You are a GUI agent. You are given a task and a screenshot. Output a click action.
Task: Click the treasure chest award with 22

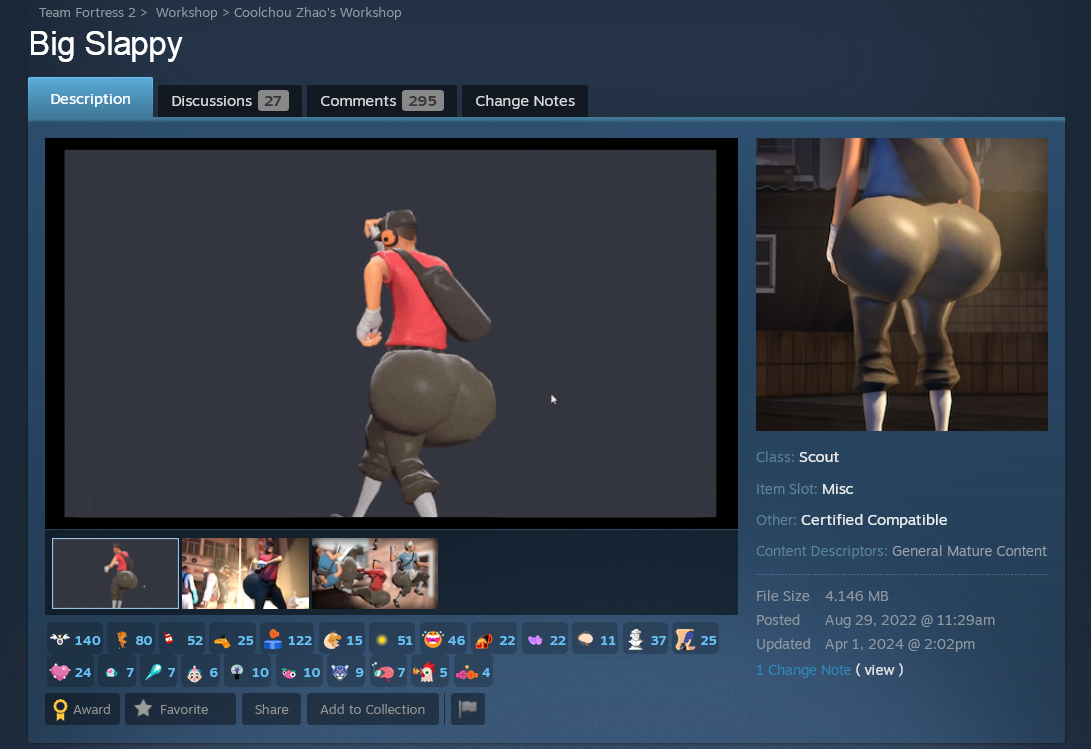pyautogui.click(x=494, y=640)
